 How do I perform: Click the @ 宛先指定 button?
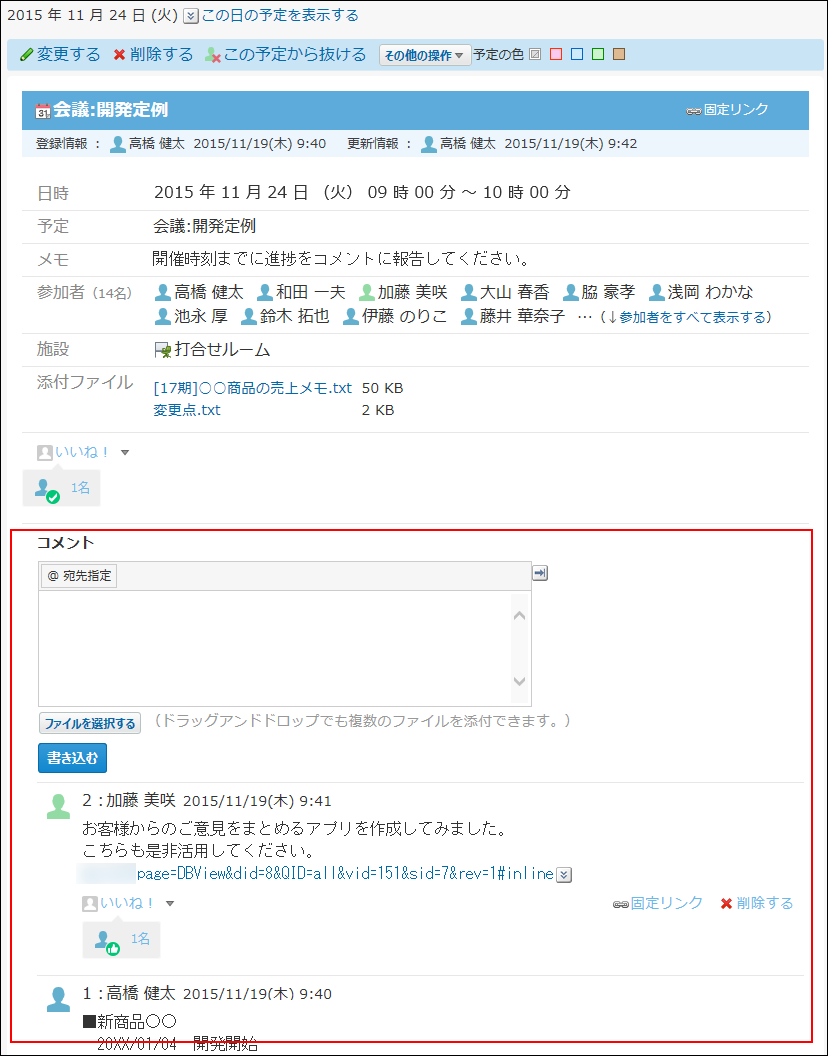[79, 576]
